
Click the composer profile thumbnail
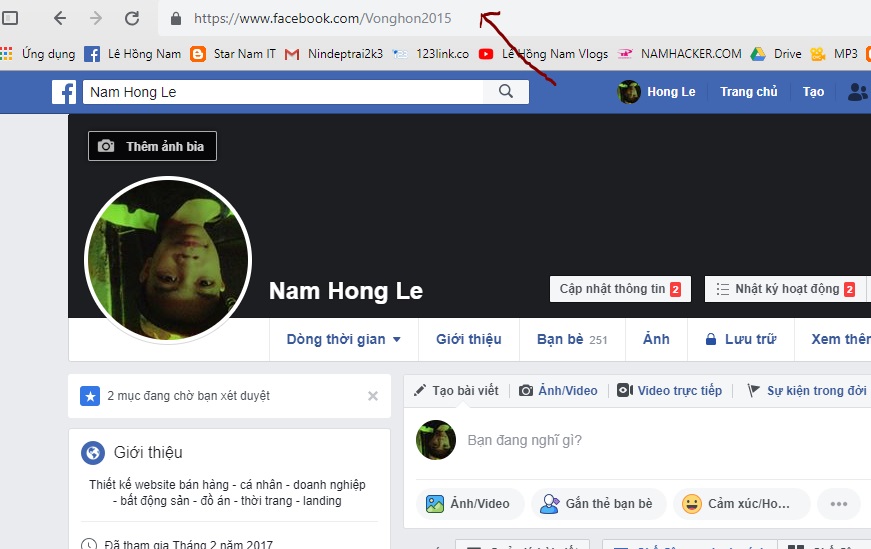[436, 440]
